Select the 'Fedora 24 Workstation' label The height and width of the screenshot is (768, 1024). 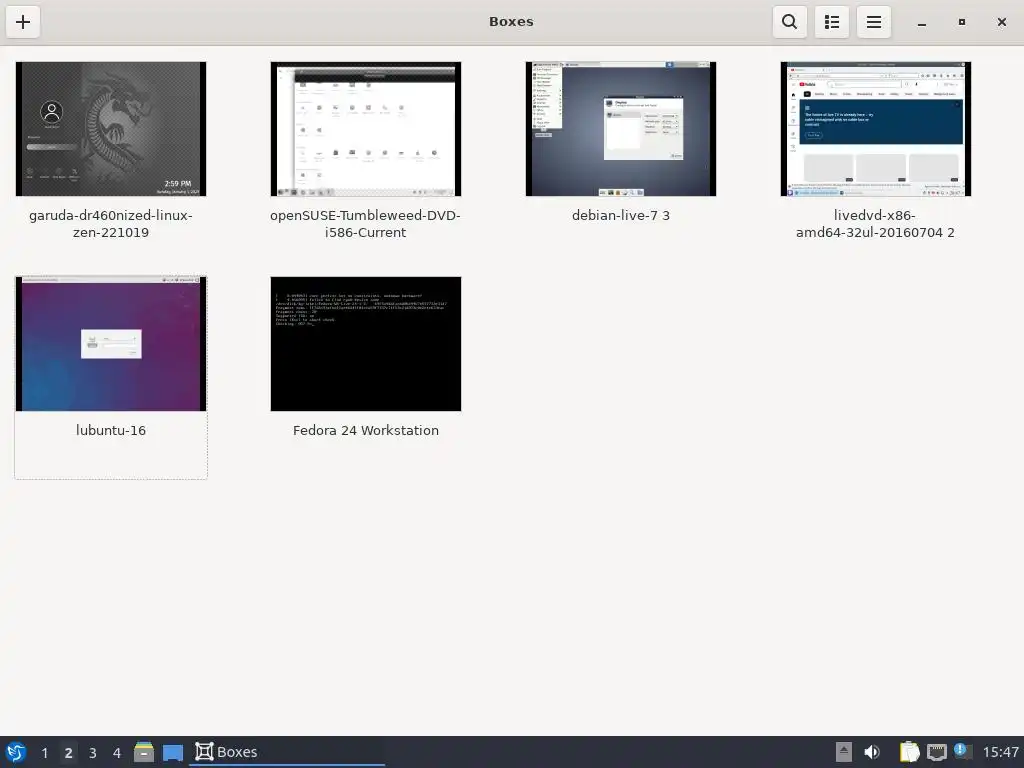(366, 430)
